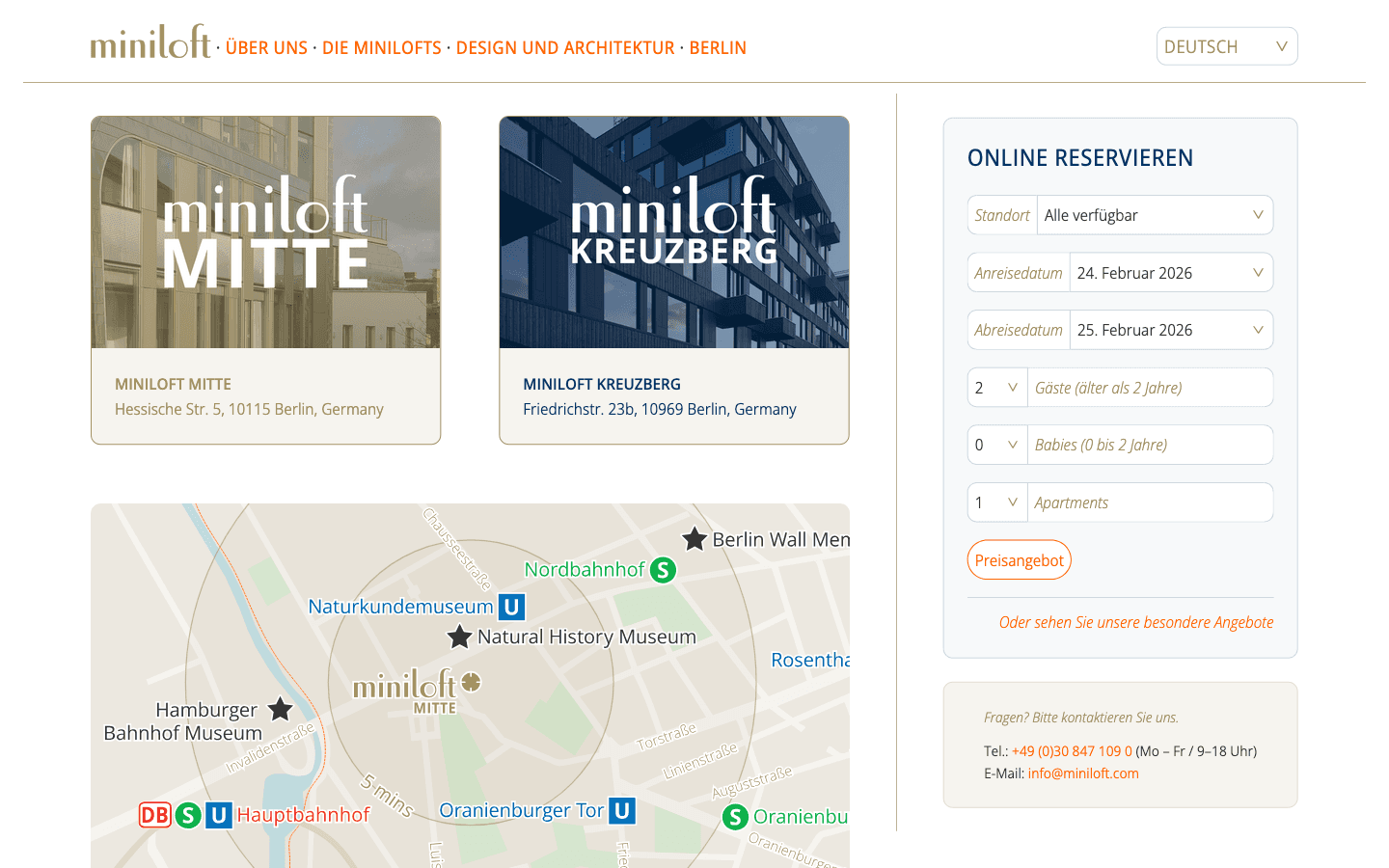Open the Standort dropdown showing Alle verfügbar
The image size is (1389, 868).
click(x=1155, y=214)
